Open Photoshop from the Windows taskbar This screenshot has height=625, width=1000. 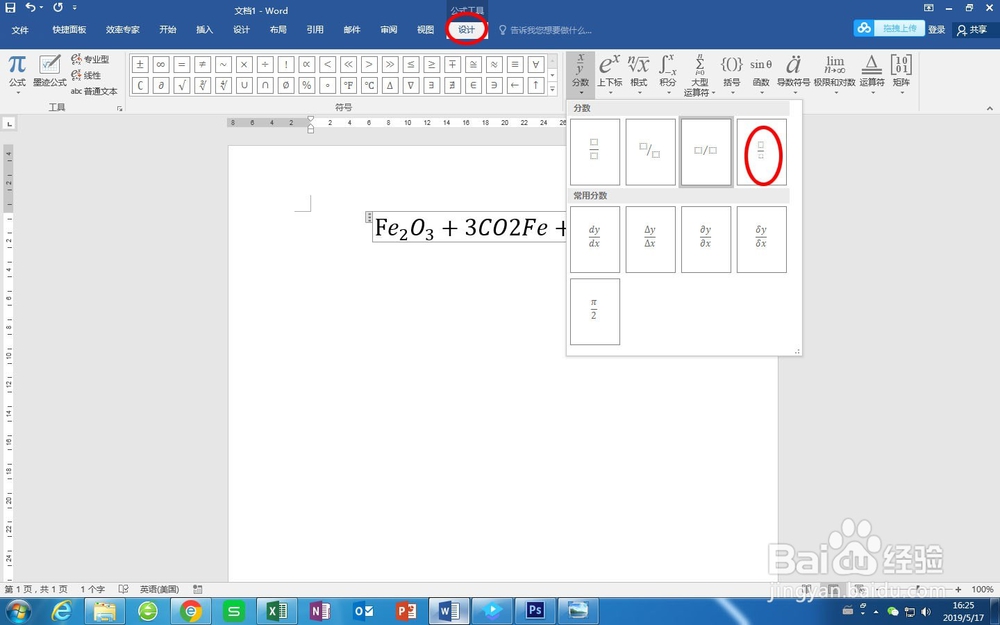[534, 611]
